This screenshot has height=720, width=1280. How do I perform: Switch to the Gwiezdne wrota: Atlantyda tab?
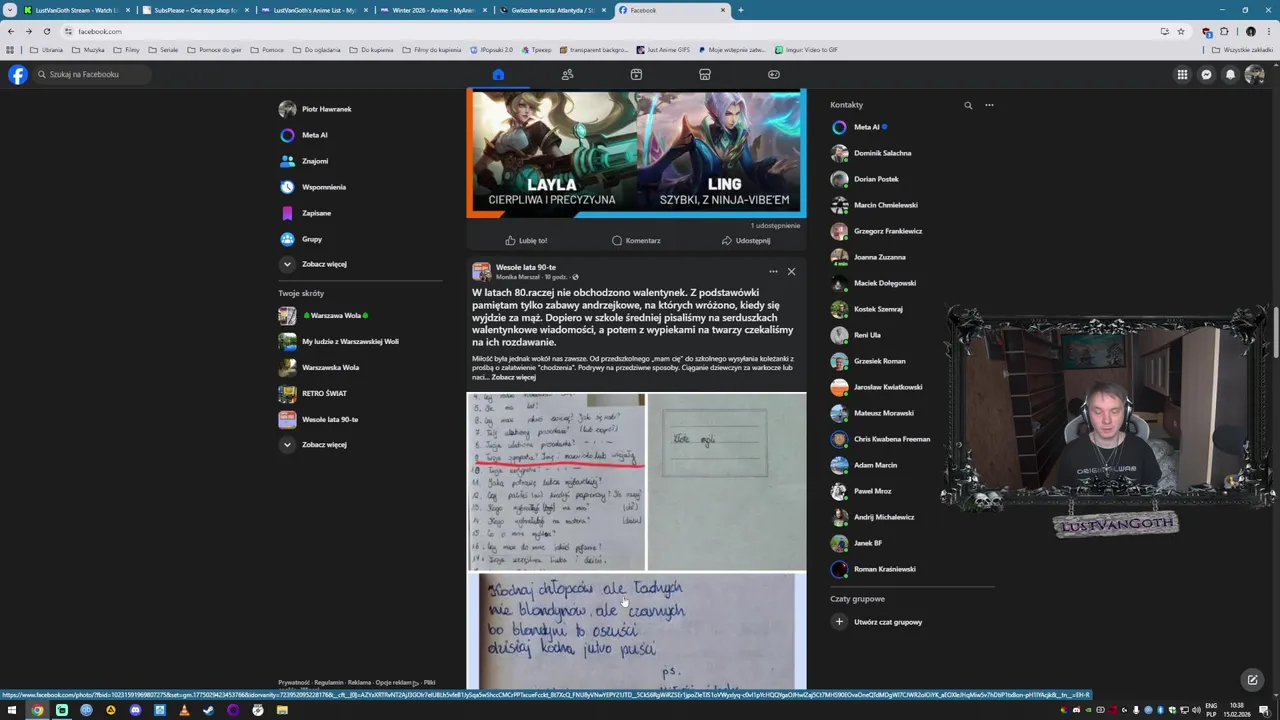coord(552,10)
